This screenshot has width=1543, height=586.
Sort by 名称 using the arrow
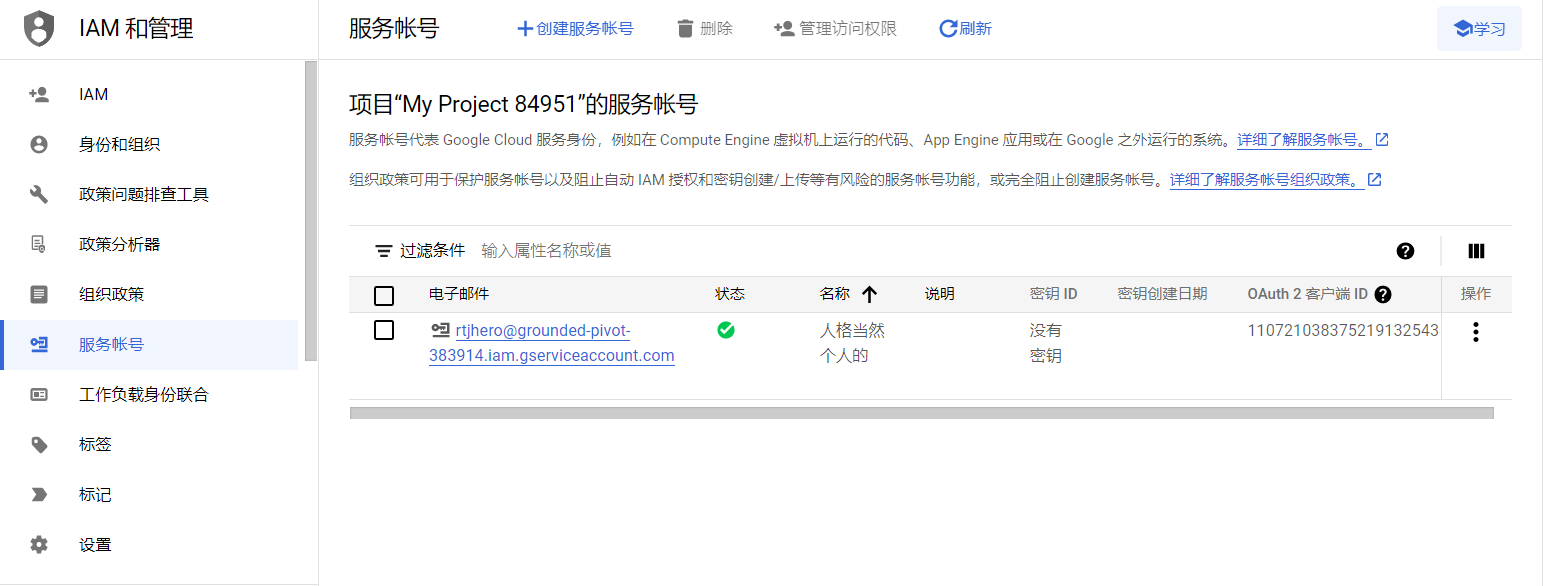[869, 294]
